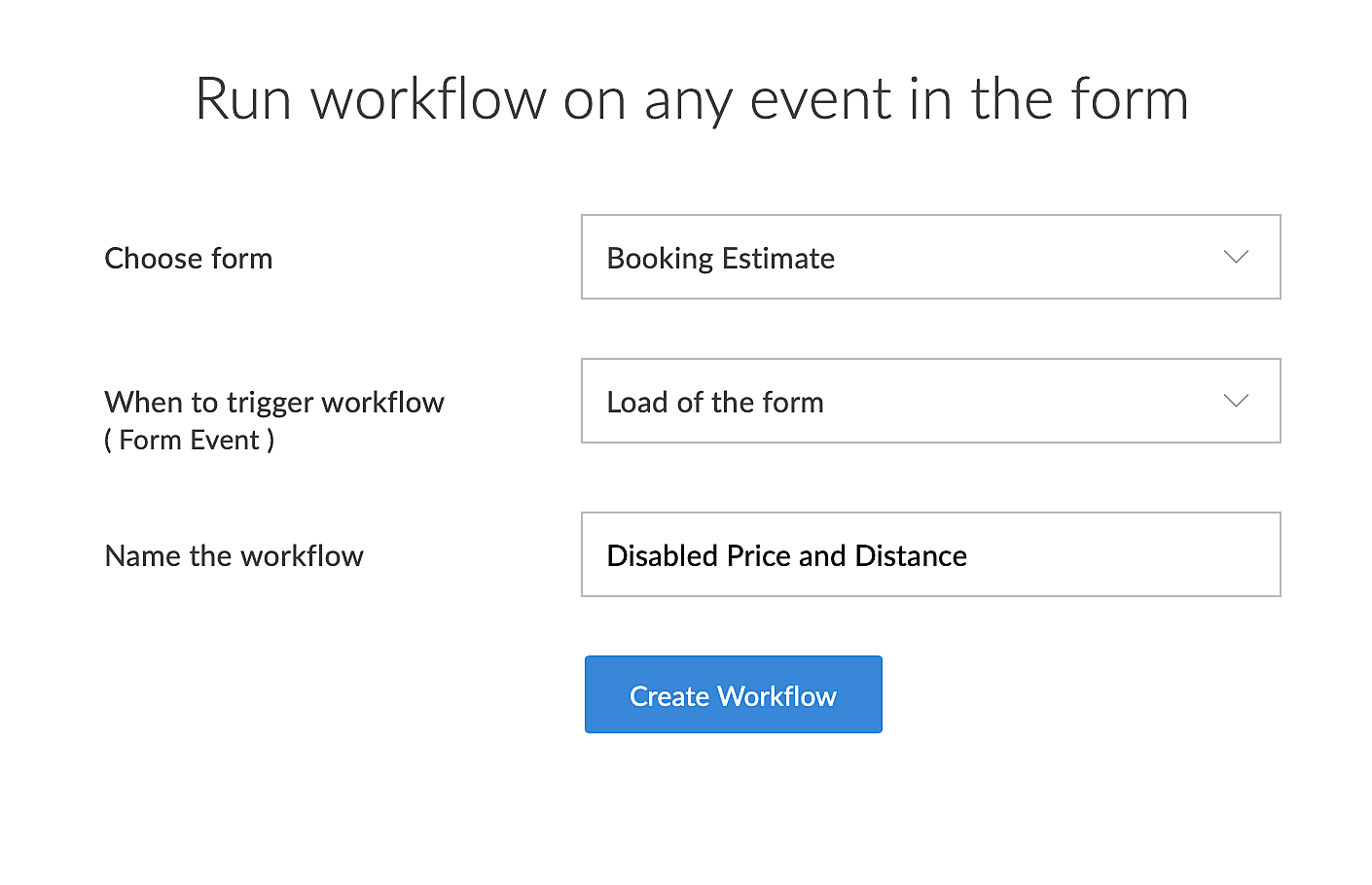Click the word Workflow on the blue button
The height and width of the screenshot is (885, 1372).
click(x=776, y=696)
